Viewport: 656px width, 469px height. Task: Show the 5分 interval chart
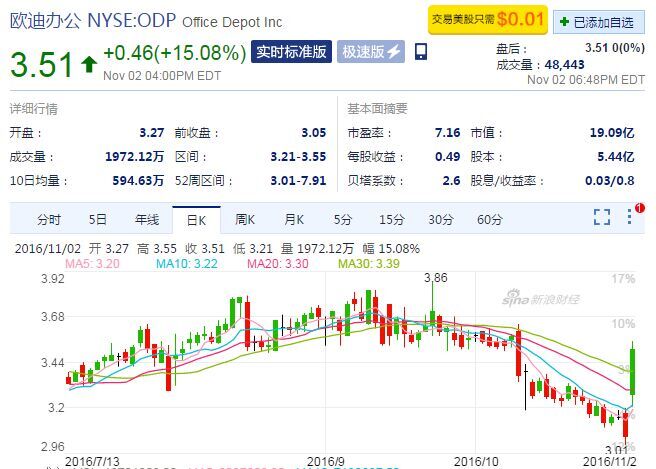click(343, 219)
